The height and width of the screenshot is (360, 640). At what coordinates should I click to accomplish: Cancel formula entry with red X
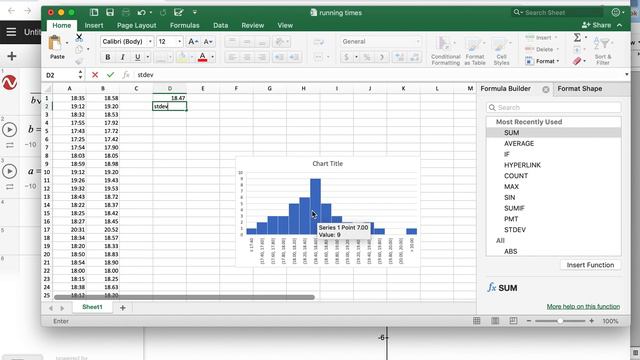tap(95, 75)
